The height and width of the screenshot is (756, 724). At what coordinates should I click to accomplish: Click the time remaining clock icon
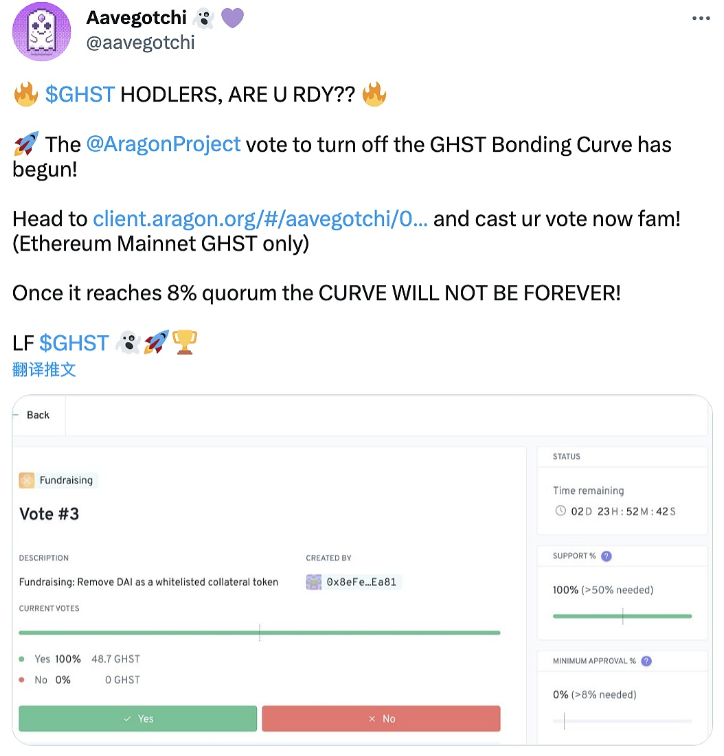click(560, 511)
